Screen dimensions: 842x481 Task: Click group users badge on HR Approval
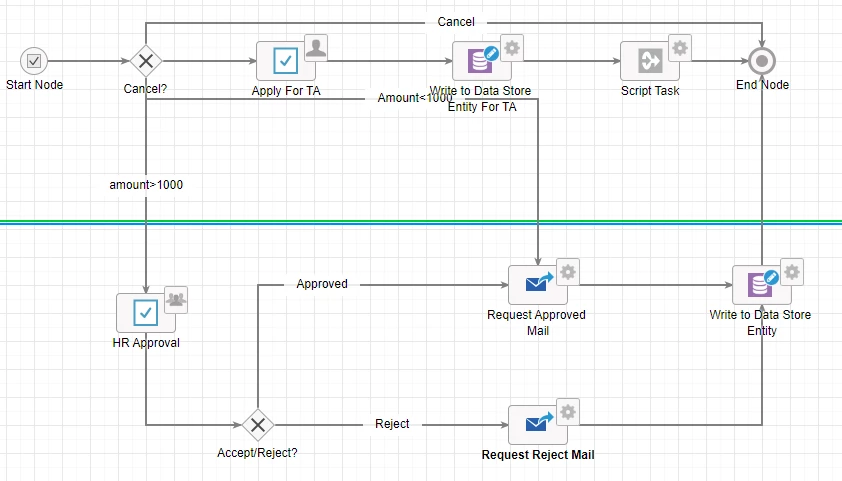click(176, 299)
